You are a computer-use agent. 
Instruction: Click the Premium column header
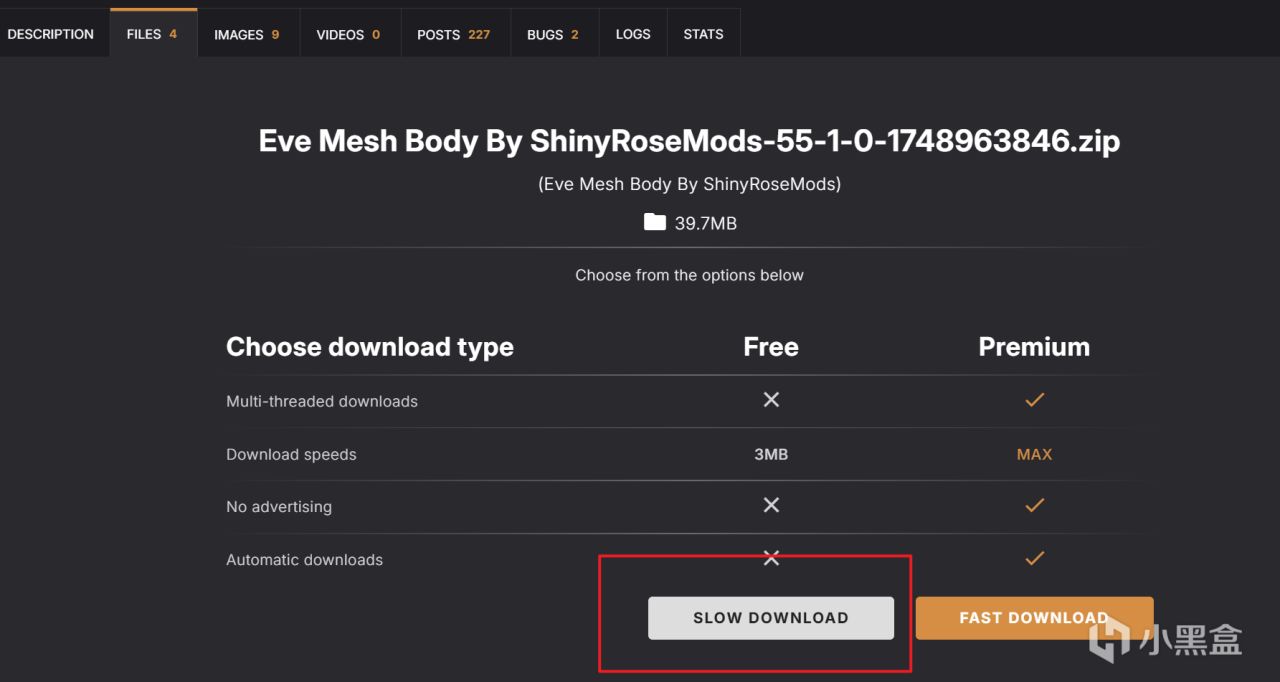[x=1034, y=347]
